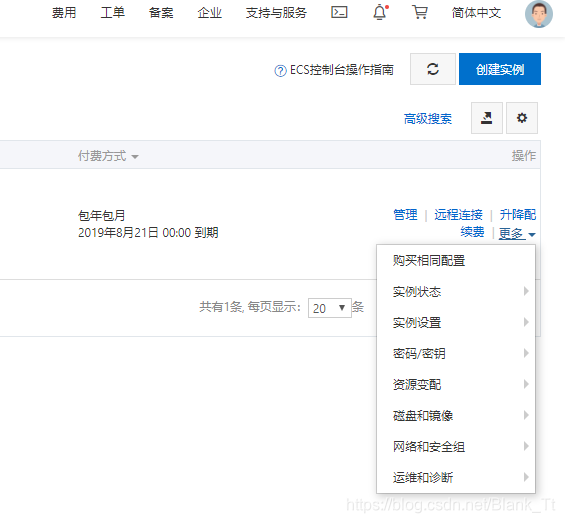Open the page size 20 dropdown
This screenshot has width=565, height=523.
point(330,308)
